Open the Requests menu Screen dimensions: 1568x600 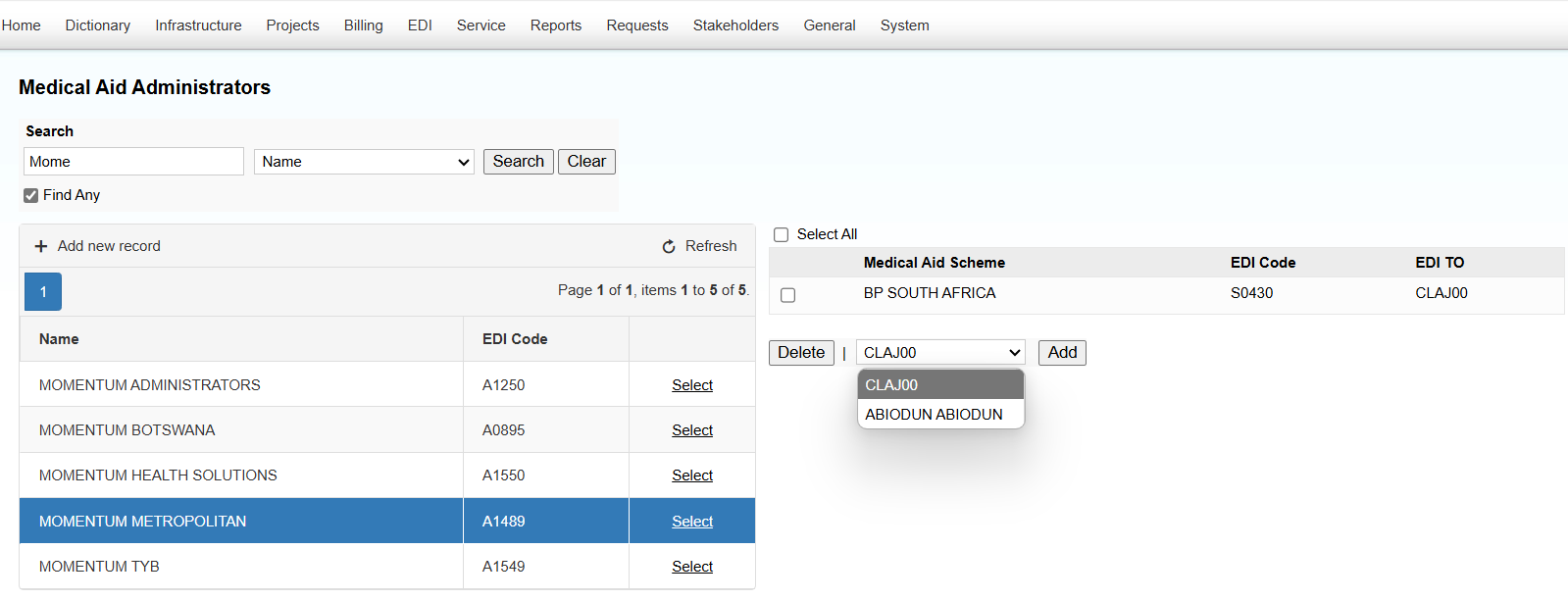point(637,25)
